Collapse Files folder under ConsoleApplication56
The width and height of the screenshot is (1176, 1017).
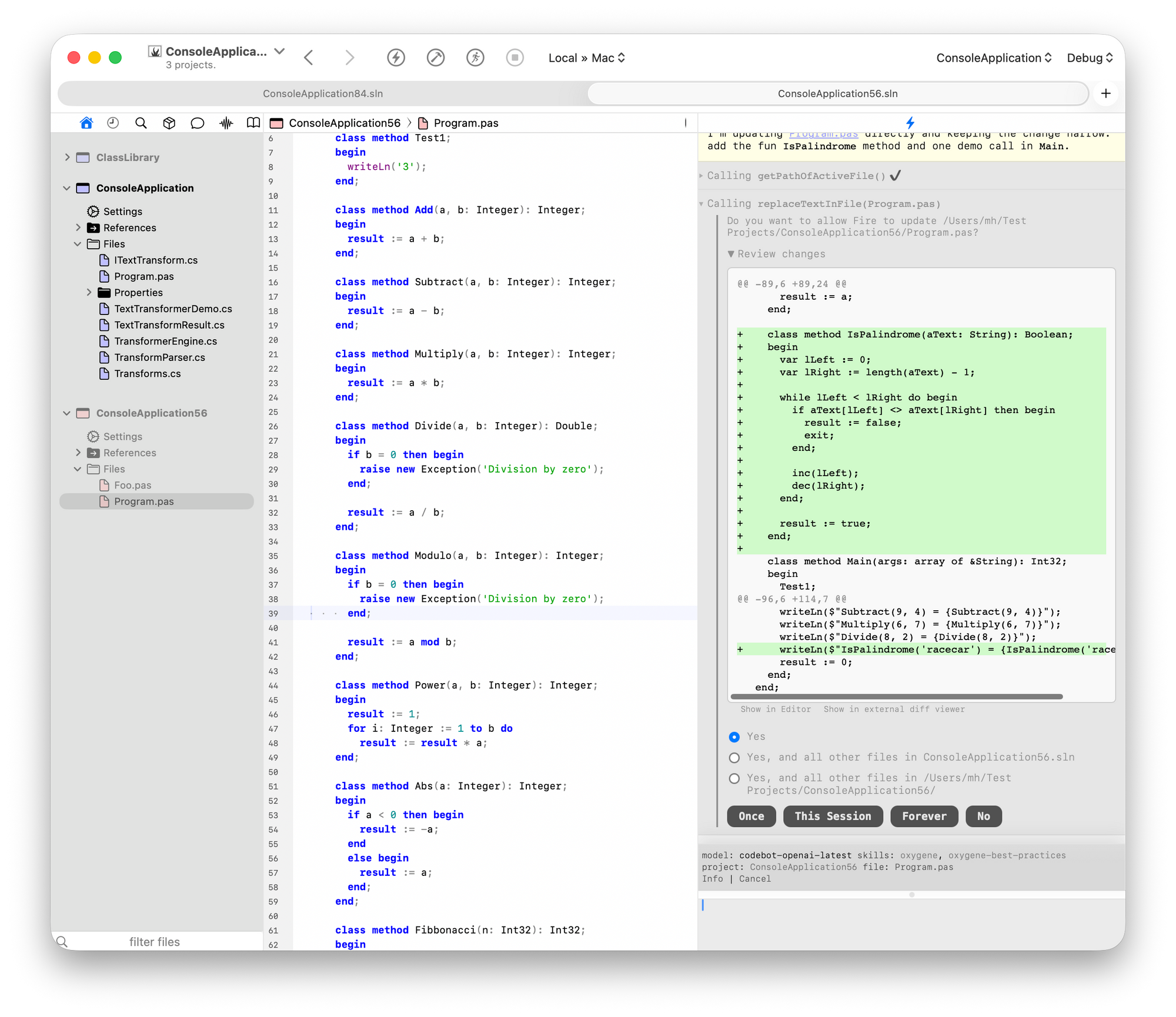(78, 469)
